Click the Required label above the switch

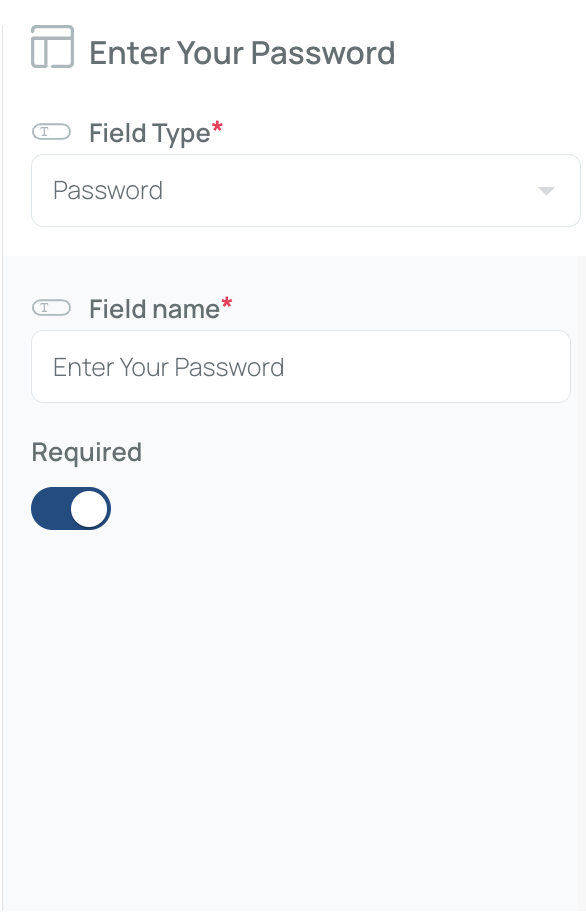coord(87,452)
